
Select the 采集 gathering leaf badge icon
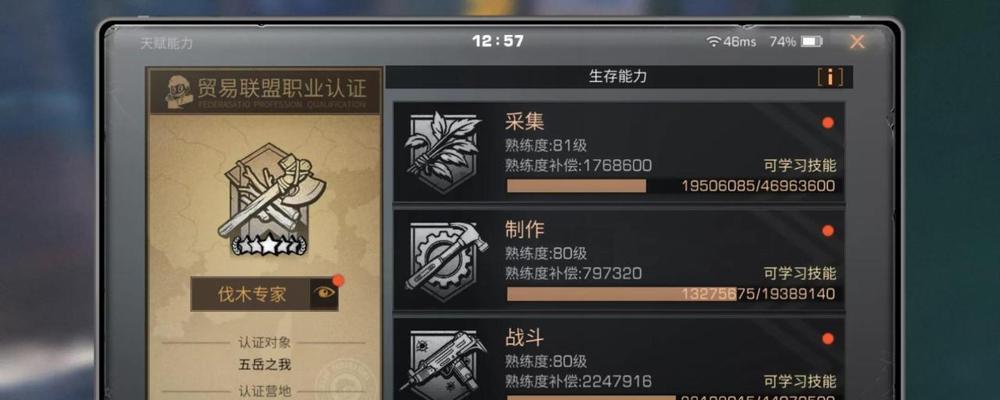point(443,152)
